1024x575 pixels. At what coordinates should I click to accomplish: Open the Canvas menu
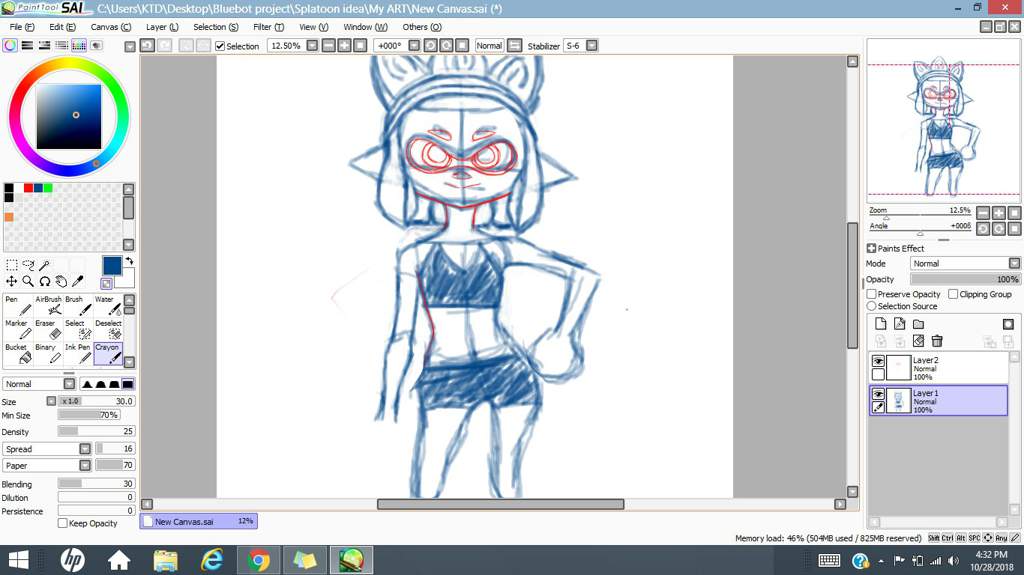pyautogui.click(x=110, y=27)
